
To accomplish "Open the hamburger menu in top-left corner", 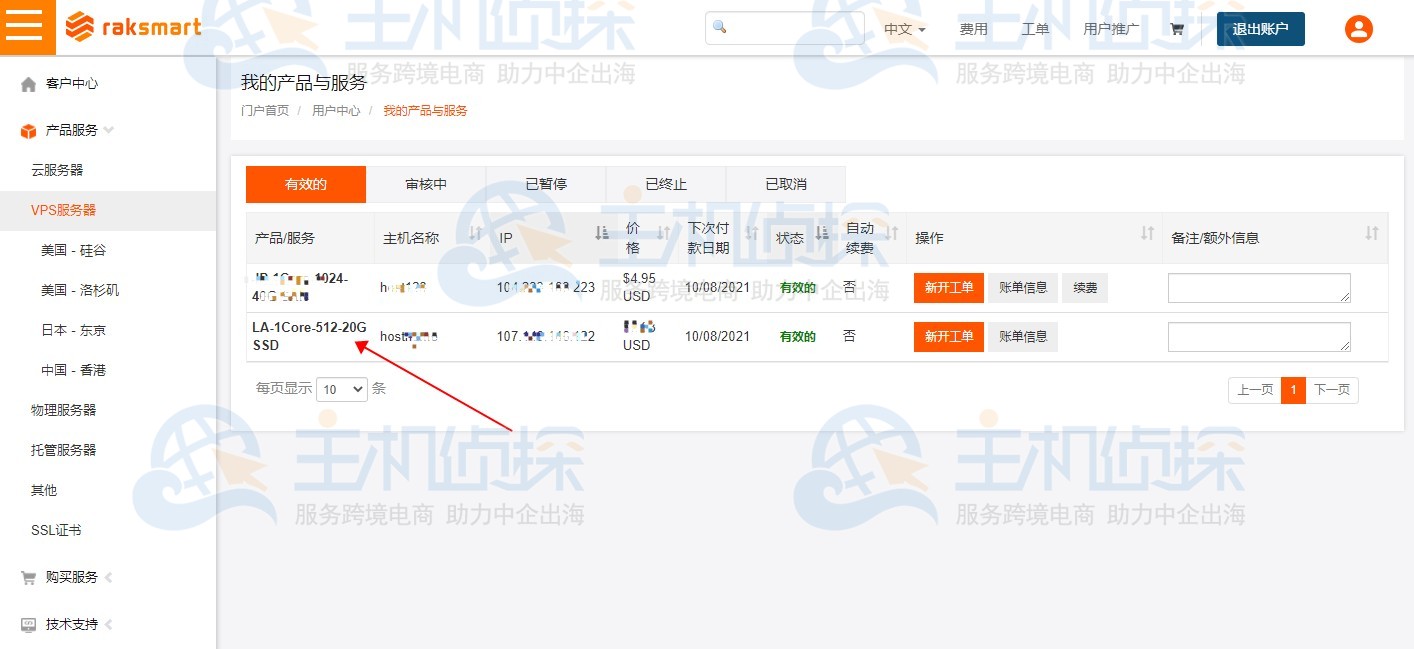I will tap(26, 26).
